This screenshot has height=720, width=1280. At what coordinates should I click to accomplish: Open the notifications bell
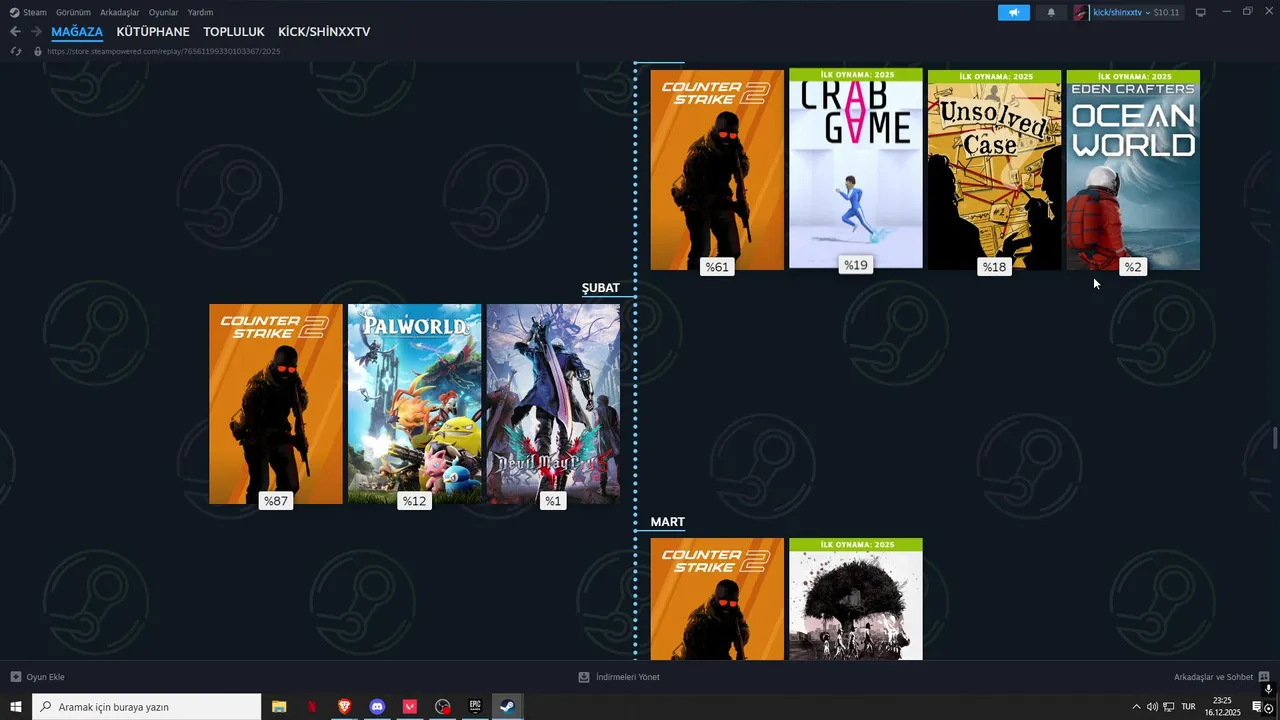[1051, 12]
